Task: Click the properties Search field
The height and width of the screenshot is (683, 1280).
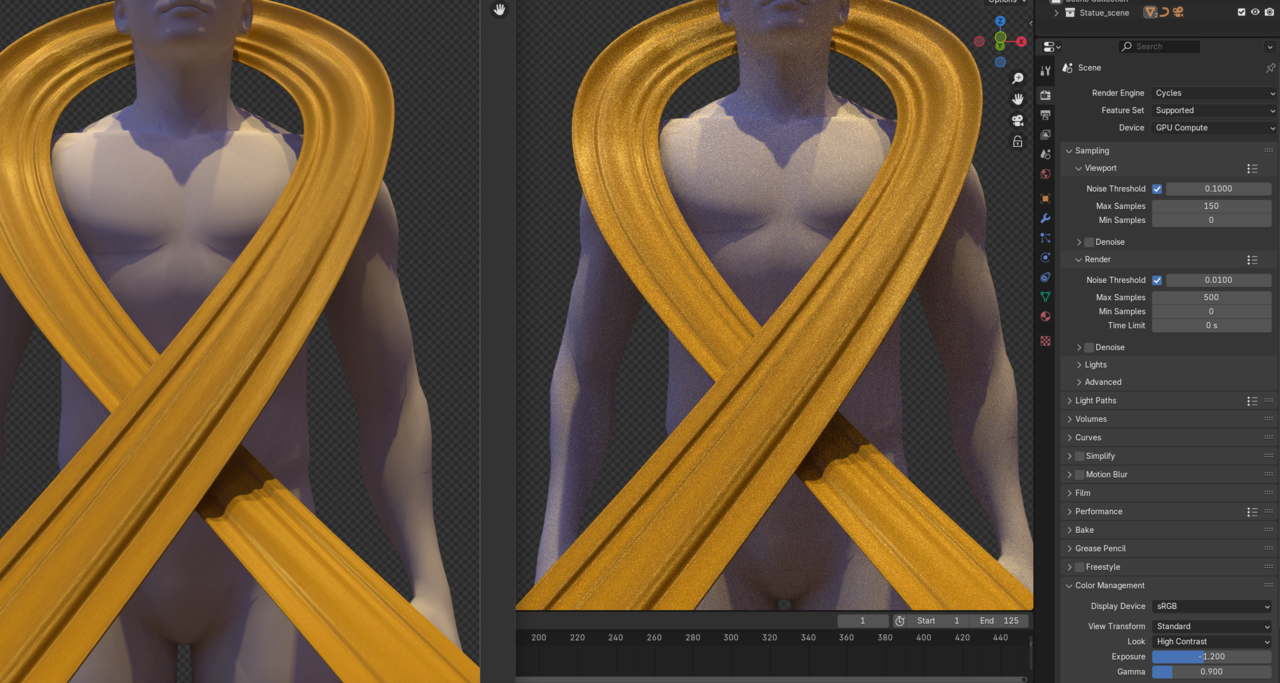Action: pyautogui.click(x=1158, y=46)
